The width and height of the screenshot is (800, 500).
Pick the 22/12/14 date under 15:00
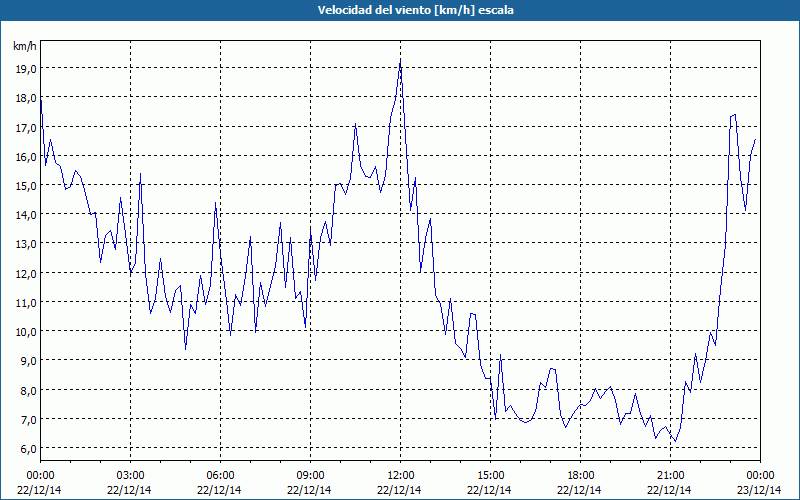(x=489, y=490)
